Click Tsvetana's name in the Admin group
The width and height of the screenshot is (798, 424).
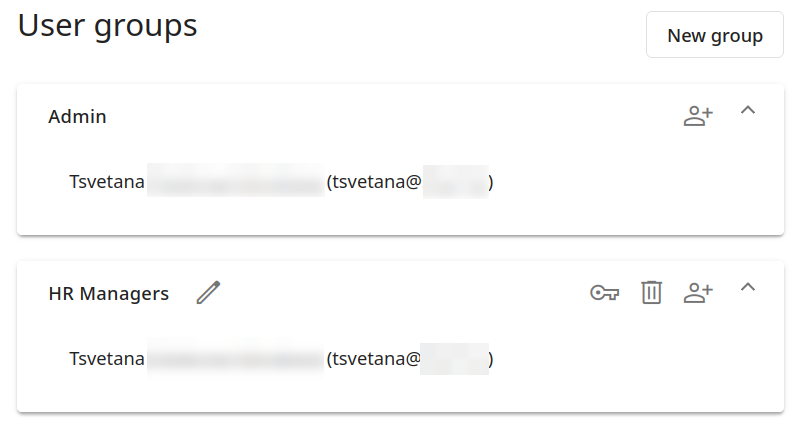click(x=107, y=183)
